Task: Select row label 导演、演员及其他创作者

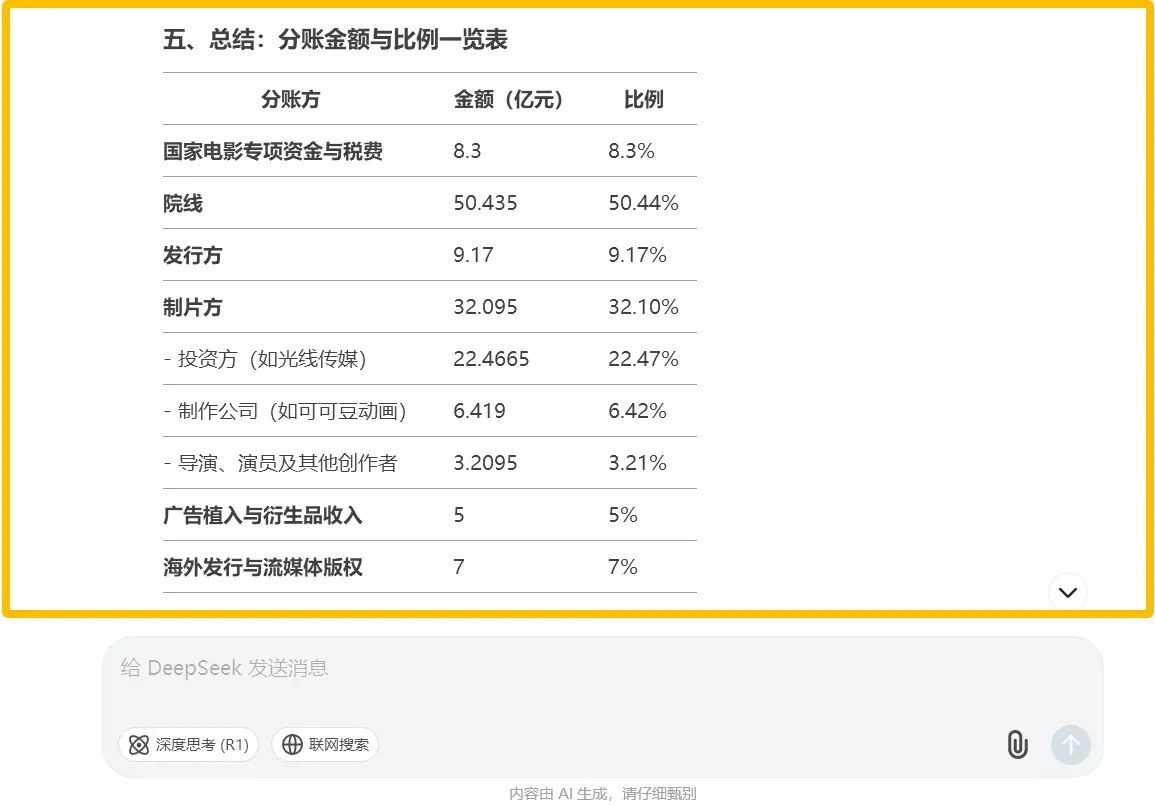Action: point(281,463)
